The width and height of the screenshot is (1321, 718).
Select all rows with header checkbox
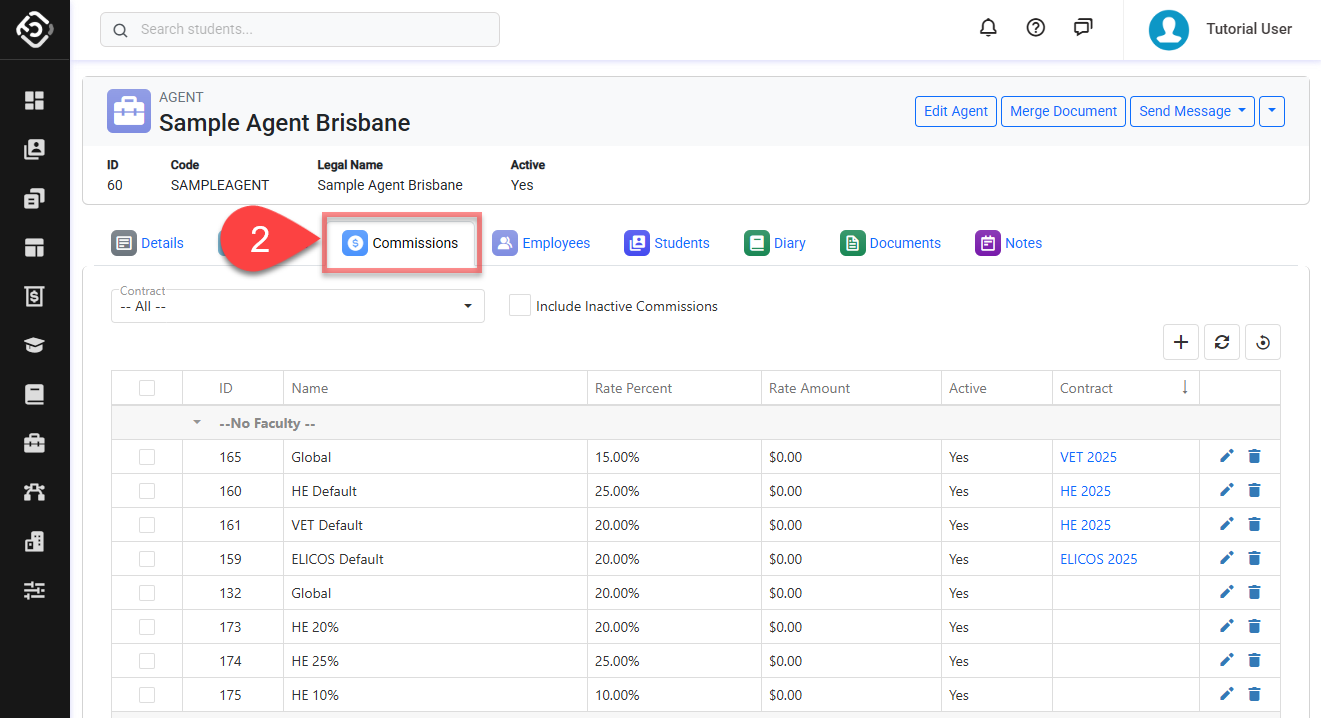point(147,388)
